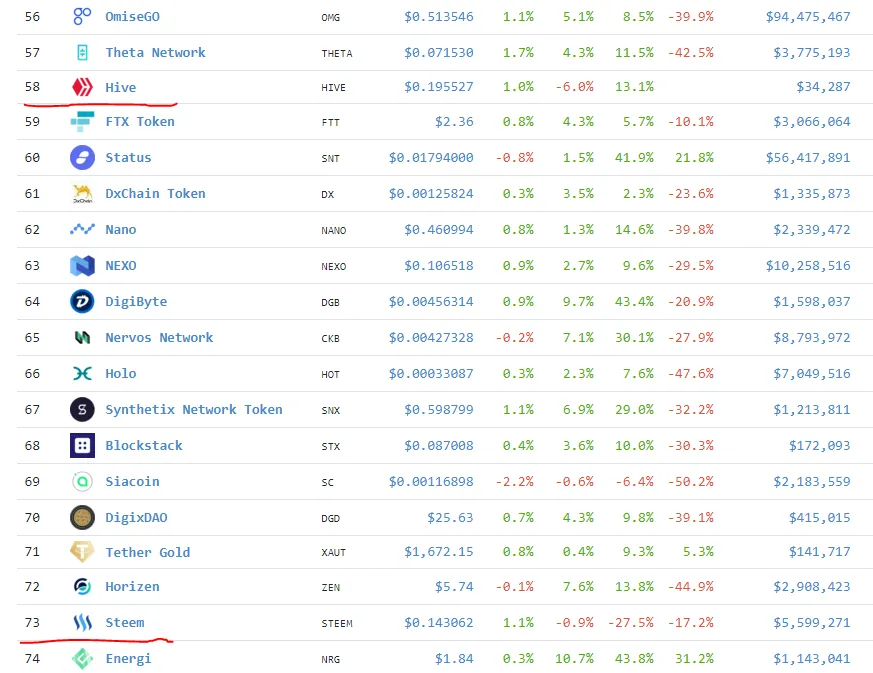This screenshot has height=673, width=873.
Task: Open the DigiByte coin link
Action: 136,302
